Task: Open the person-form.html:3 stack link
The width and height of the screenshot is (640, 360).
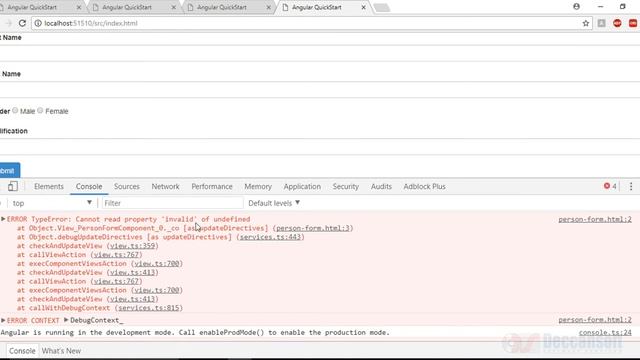Action: [x=313, y=228]
